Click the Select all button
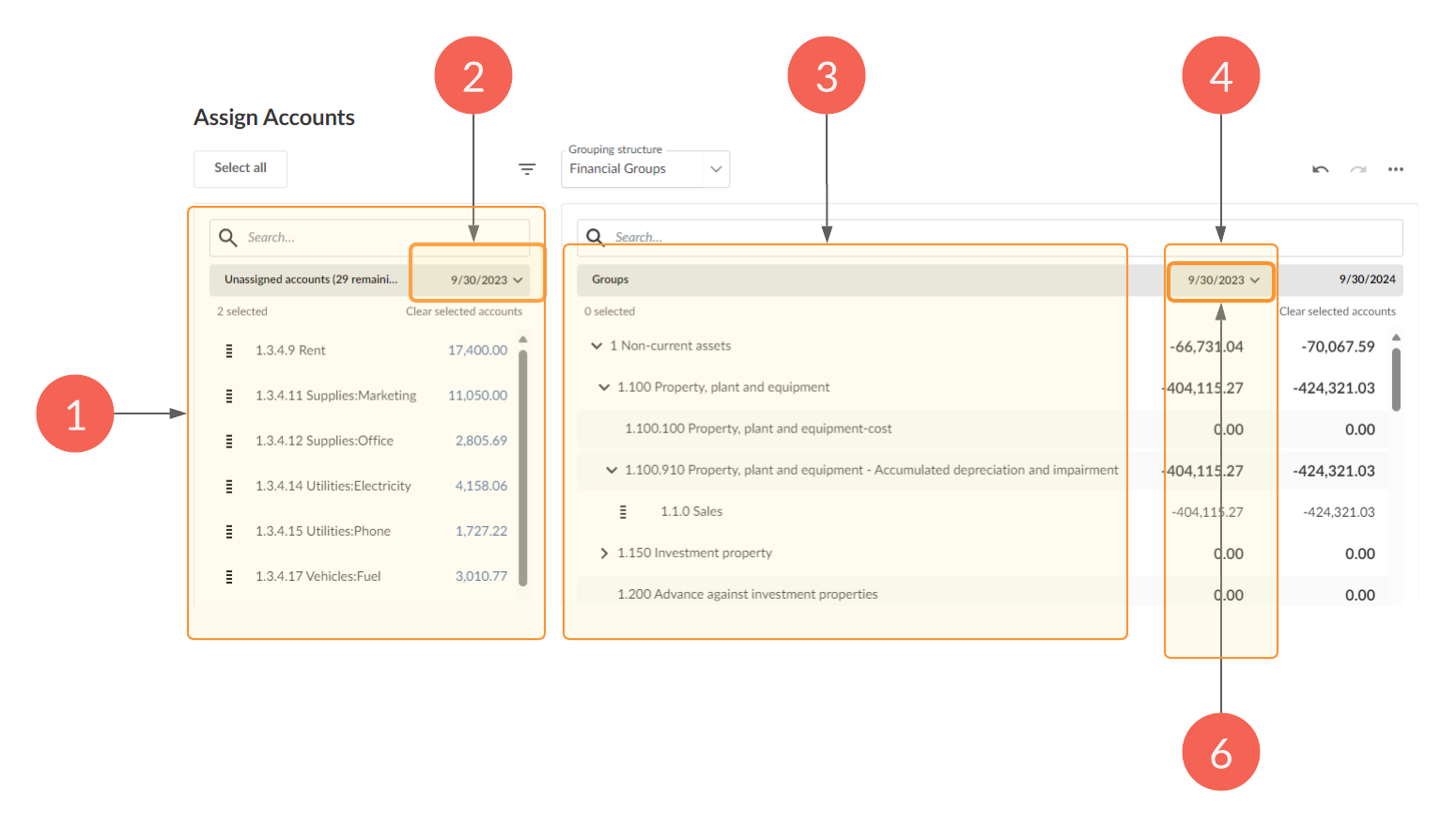 tap(240, 168)
